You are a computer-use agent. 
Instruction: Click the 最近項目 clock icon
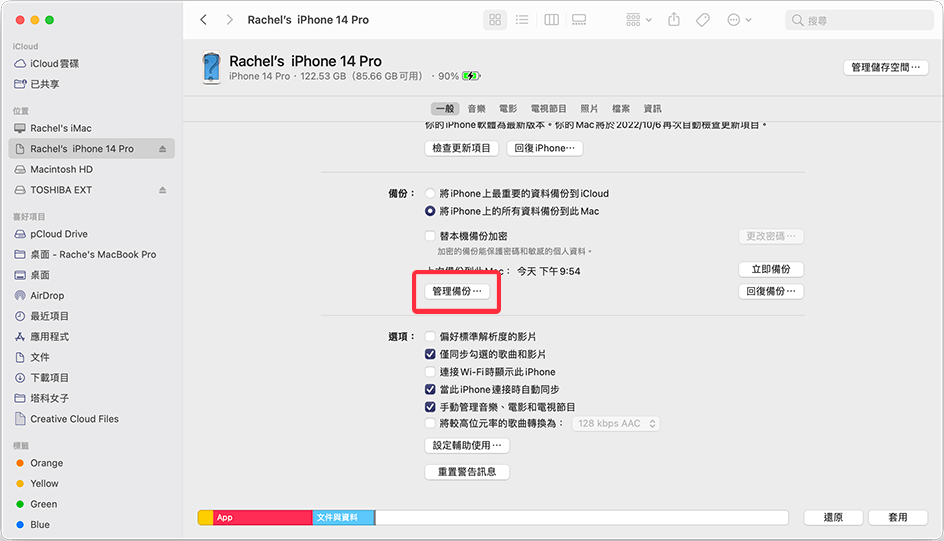[x=20, y=316]
